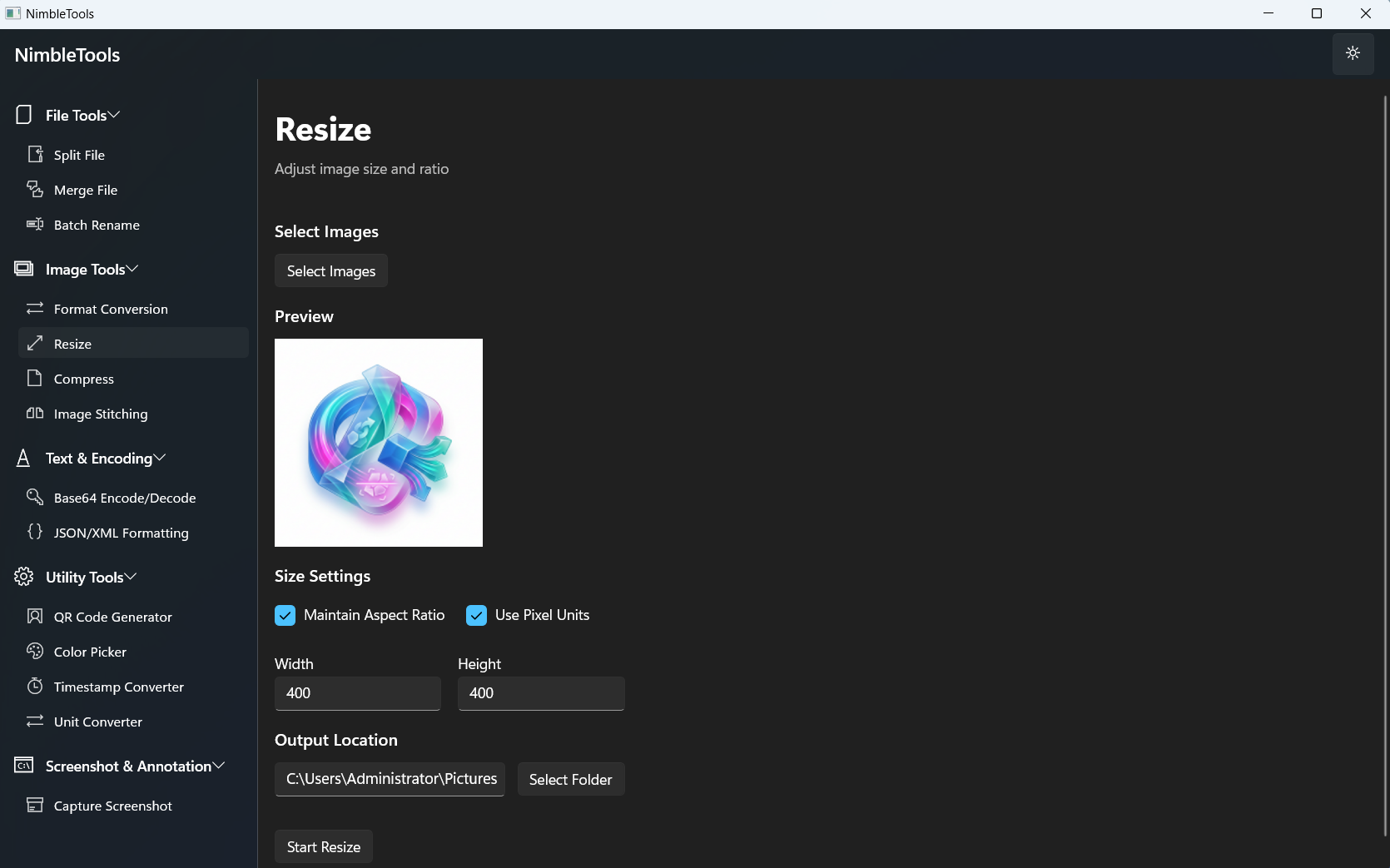1390x868 pixels.
Task: Open Compress from the Image Tools menu
Action: [x=83, y=379]
